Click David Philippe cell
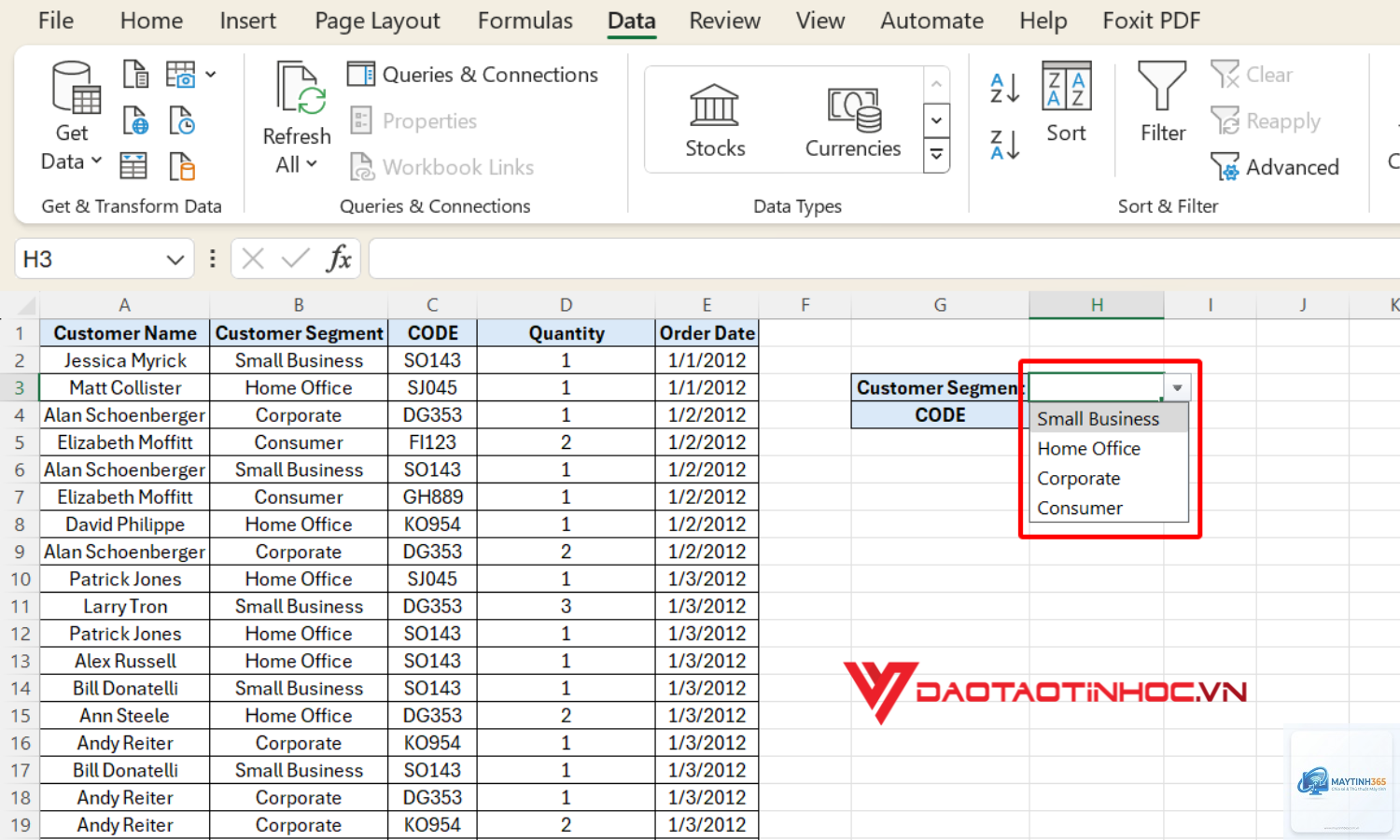This screenshot has width=1400, height=840. click(x=125, y=525)
